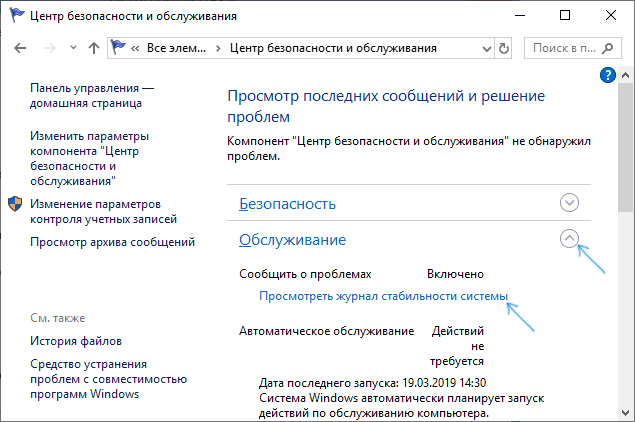Click the Автоматическое обслуживание label
This screenshot has height=422, width=635.
326,331
